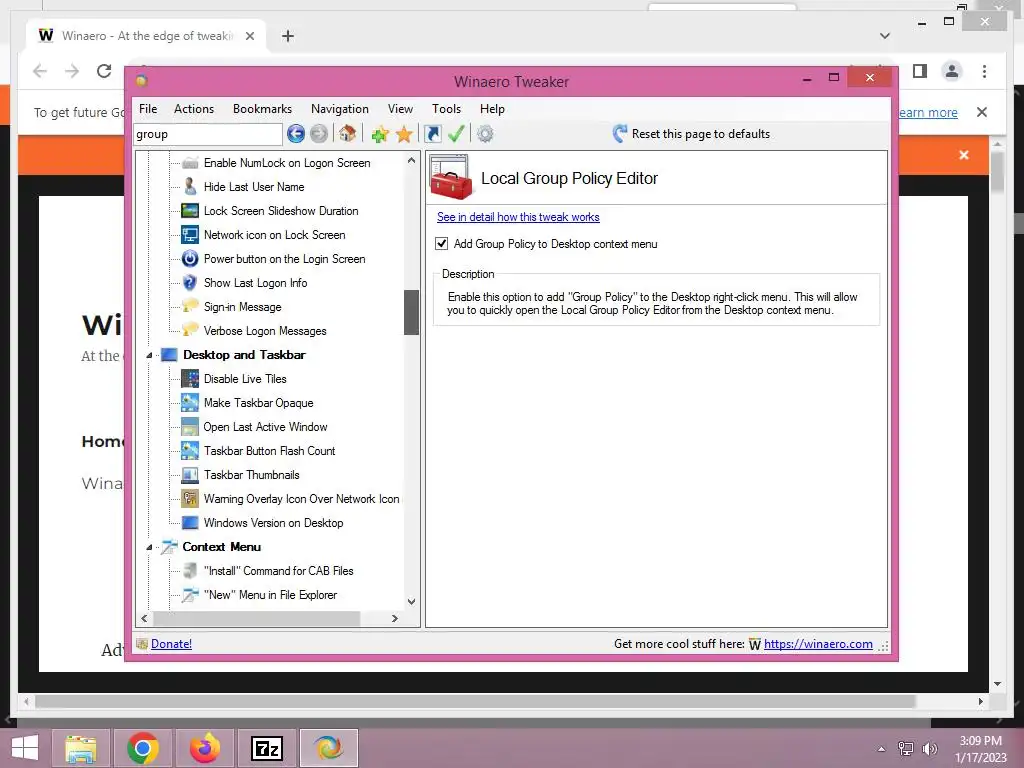Screen dimensions: 1024x768
Task: Open the File menu
Action: (148, 109)
